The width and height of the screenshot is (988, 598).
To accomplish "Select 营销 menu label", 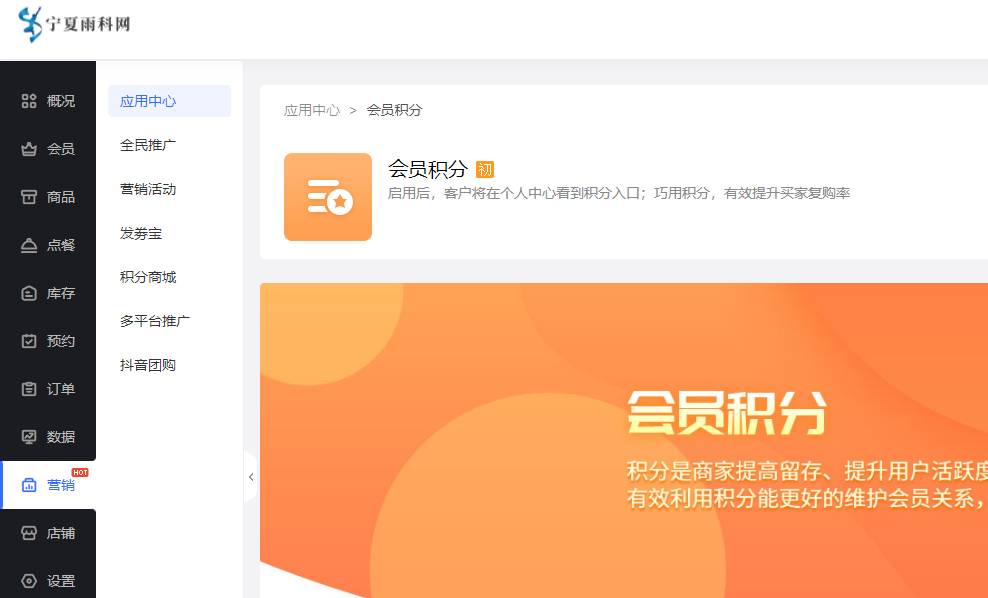I will pyautogui.click(x=60, y=485).
